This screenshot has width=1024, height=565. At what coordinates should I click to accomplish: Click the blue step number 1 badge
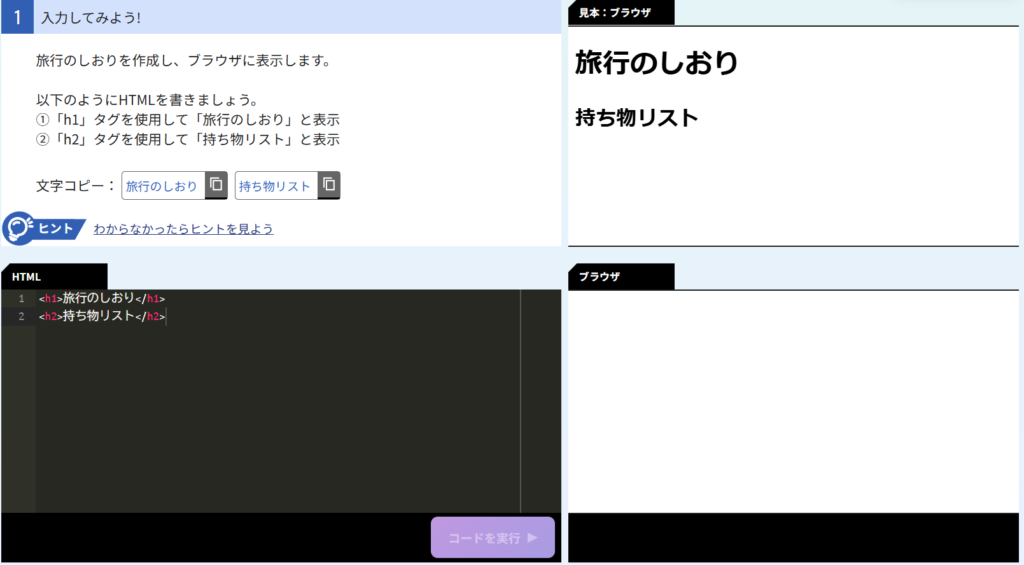tap(17, 17)
